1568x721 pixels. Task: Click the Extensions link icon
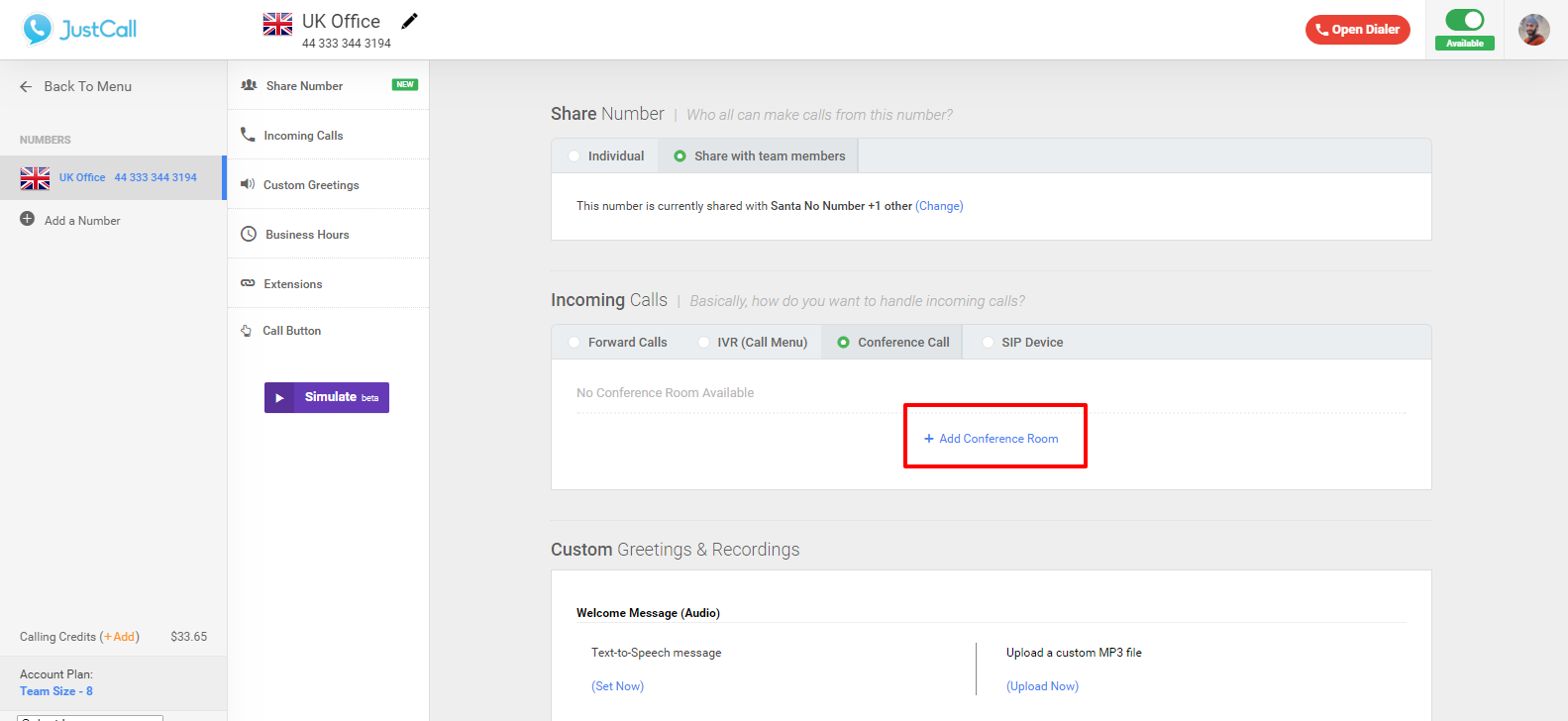click(x=248, y=283)
